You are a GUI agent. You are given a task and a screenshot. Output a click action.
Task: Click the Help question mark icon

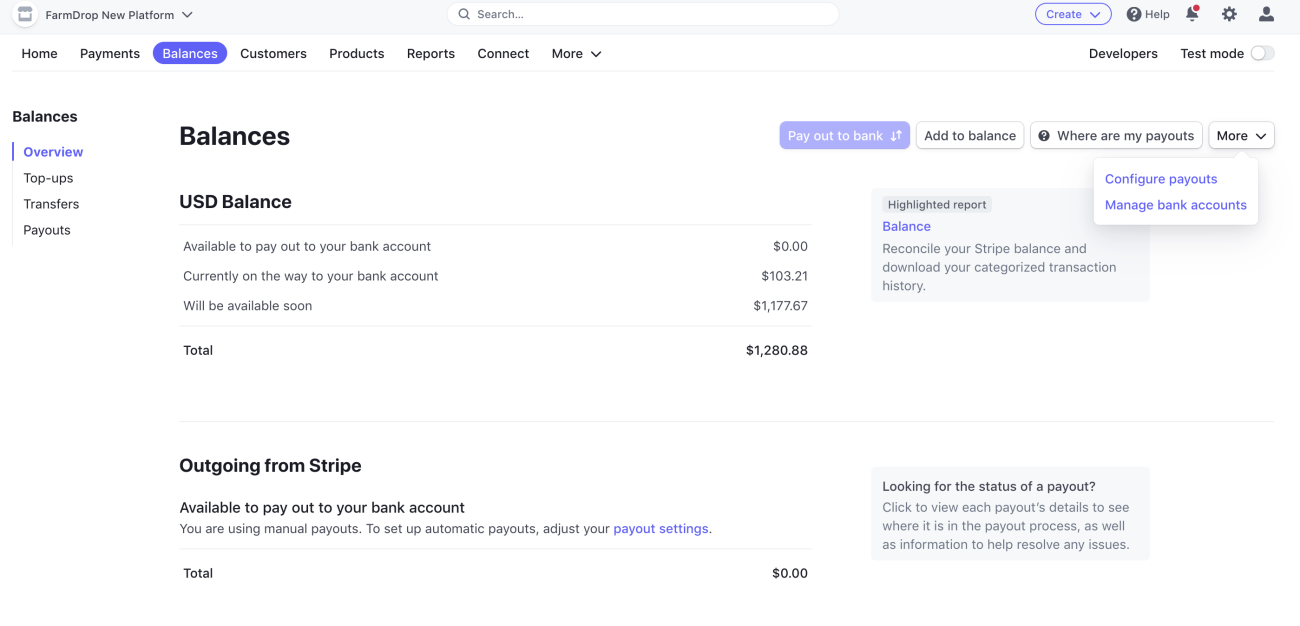coord(1134,14)
